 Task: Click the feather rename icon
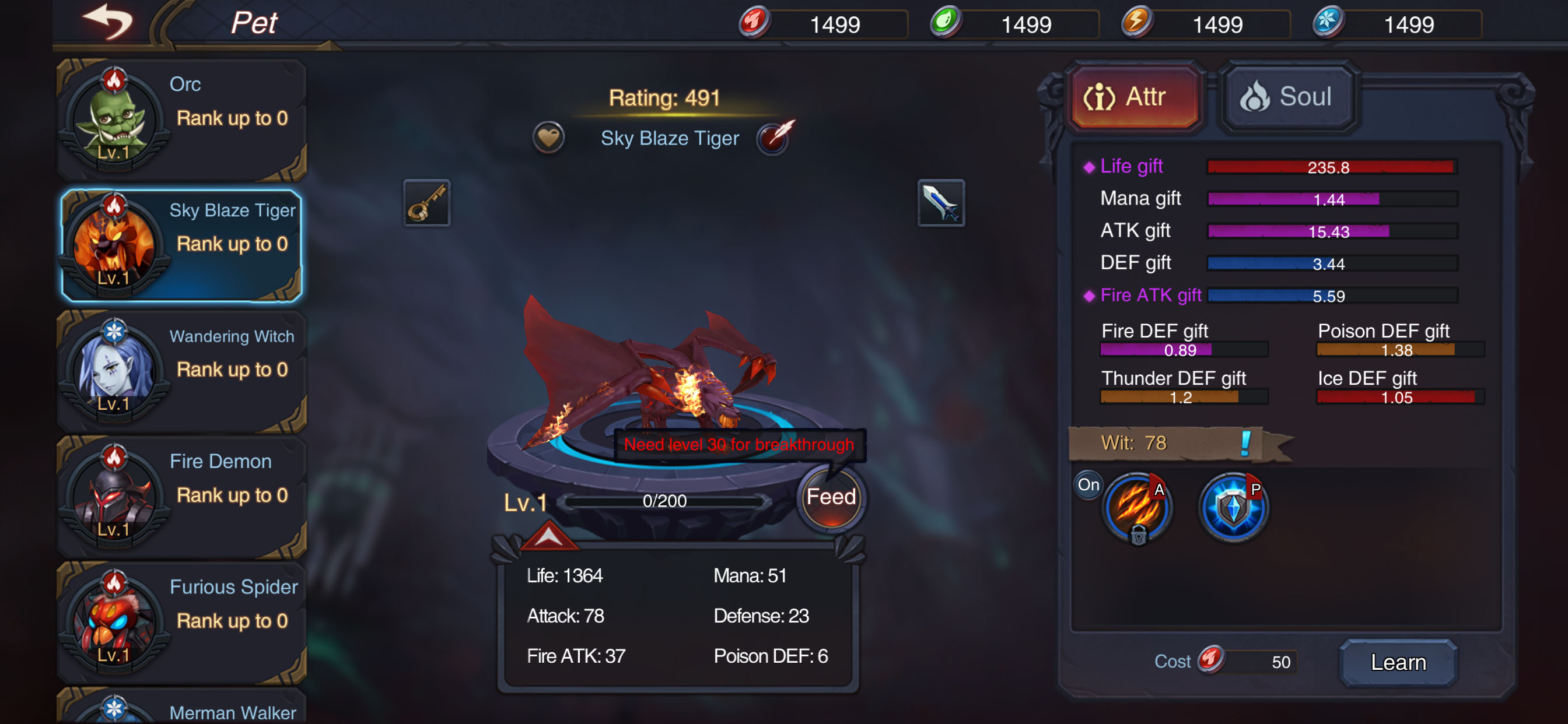pyautogui.click(x=774, y=138)
